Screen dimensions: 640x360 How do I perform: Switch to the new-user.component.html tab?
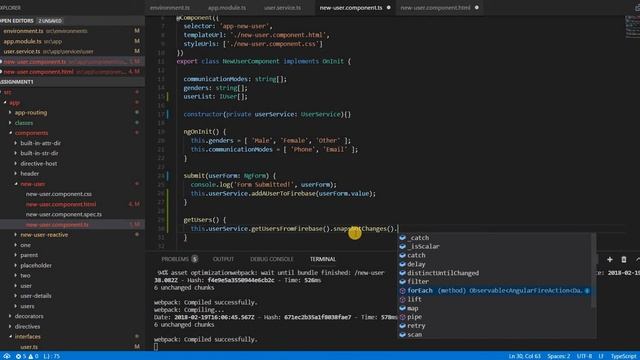pos(435,7)
